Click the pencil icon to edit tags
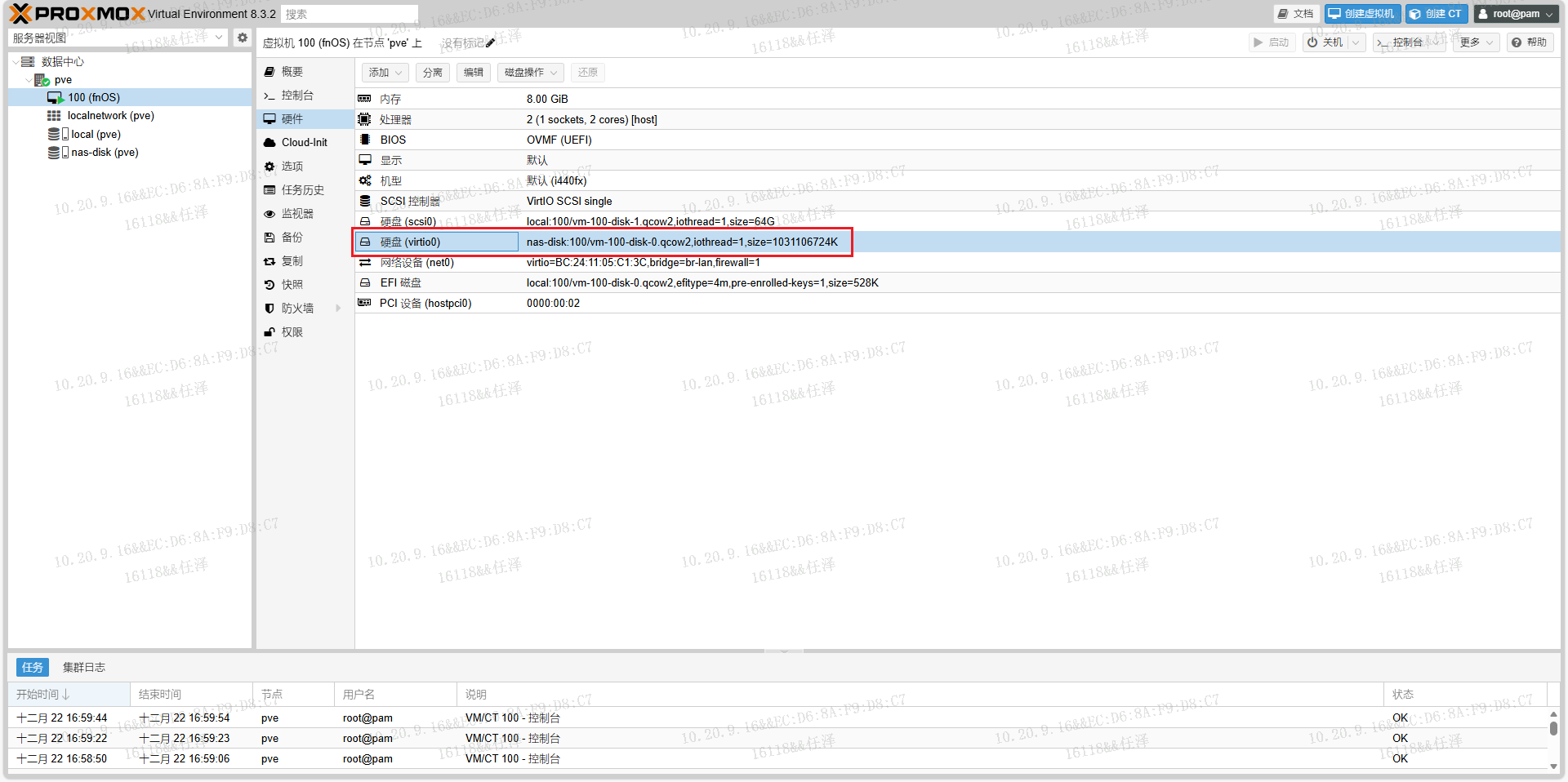The height and width of the screenshot is (782, 1568). coord(490,42)
